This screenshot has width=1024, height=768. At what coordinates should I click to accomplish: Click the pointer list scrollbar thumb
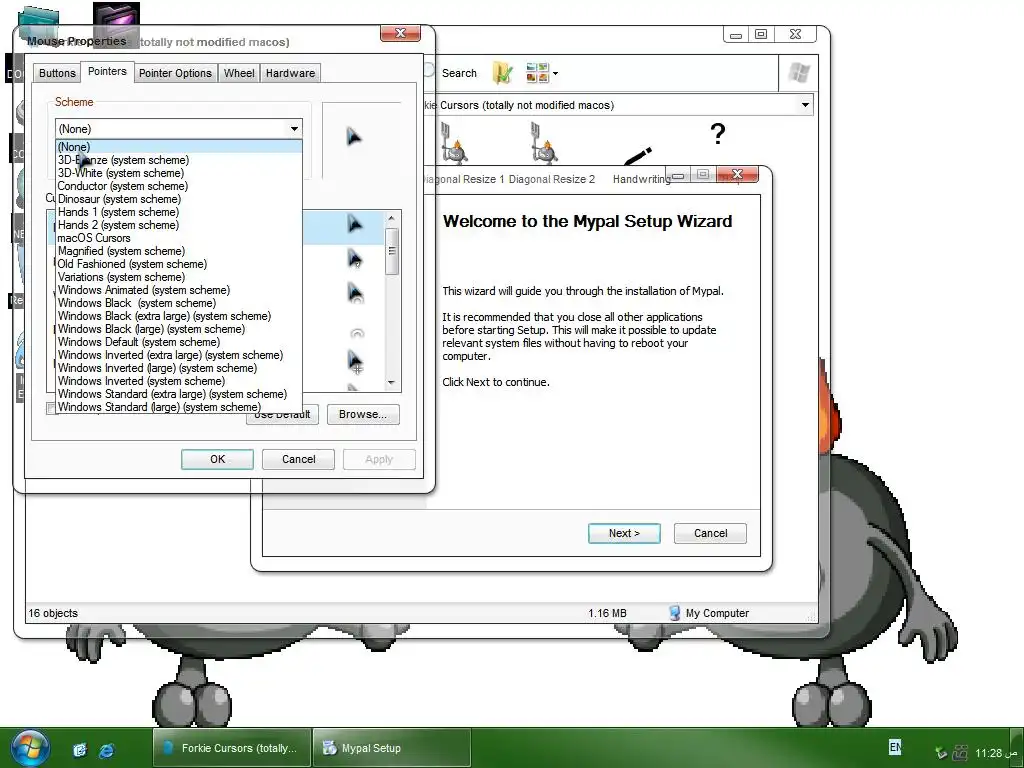point(392,251)
